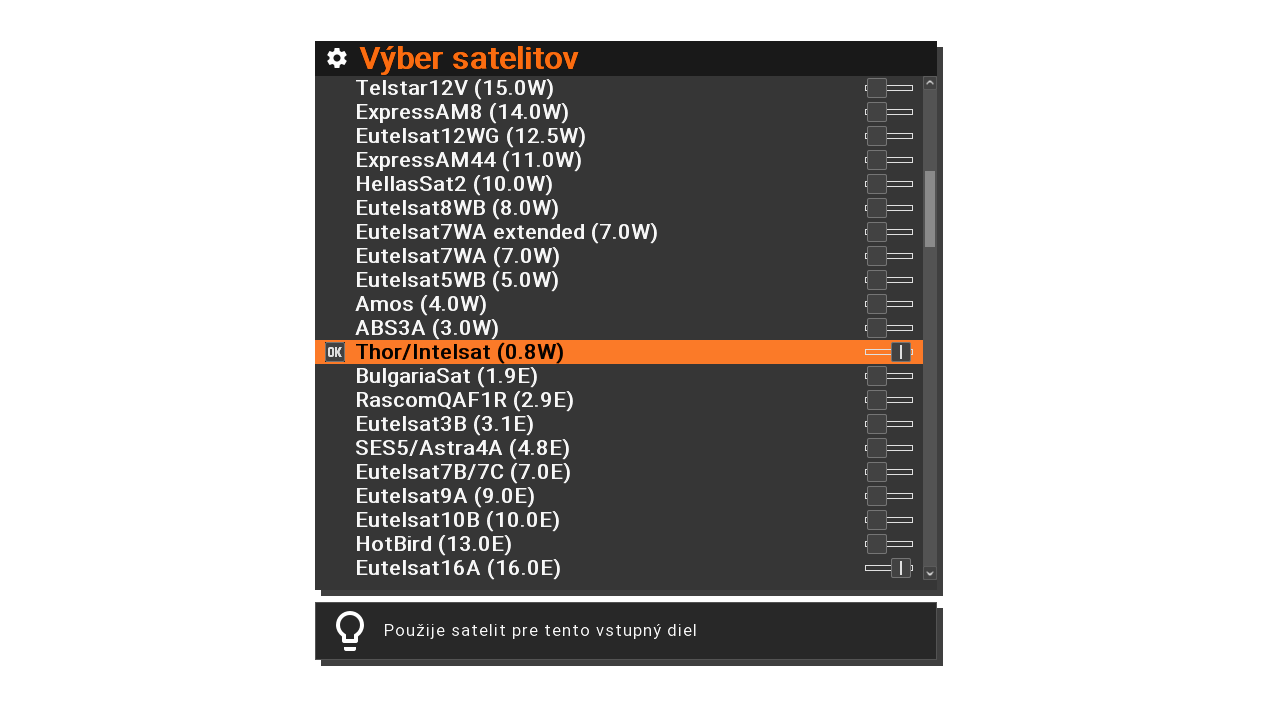This screenshot has width=1280, height=720.
Task: Enable the HotBird (13.0E) toggle
Action: [x=889, y=544]
